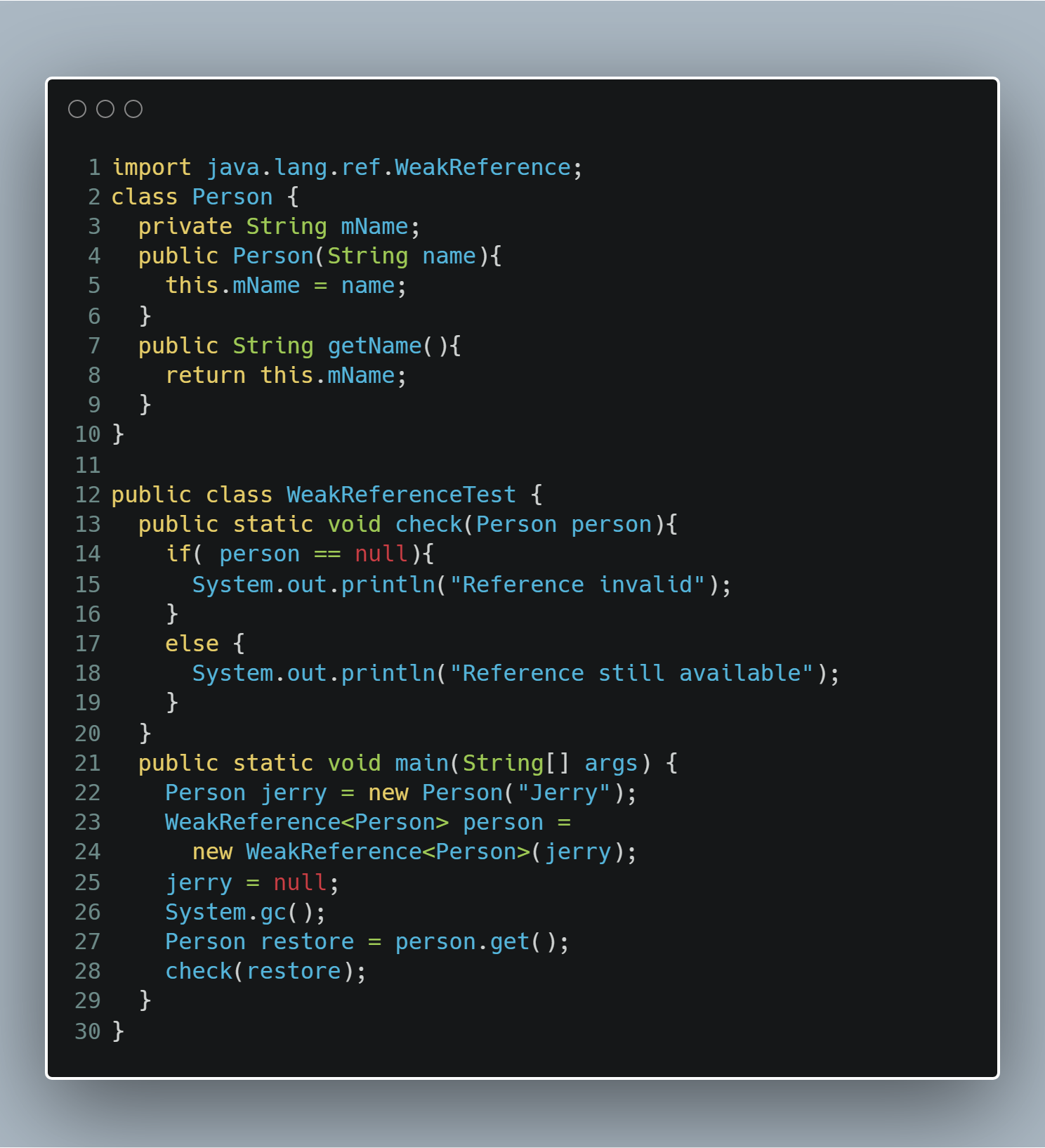
Task: Click 'mName' in the private String declaration
Action: [x=374, y=226]
